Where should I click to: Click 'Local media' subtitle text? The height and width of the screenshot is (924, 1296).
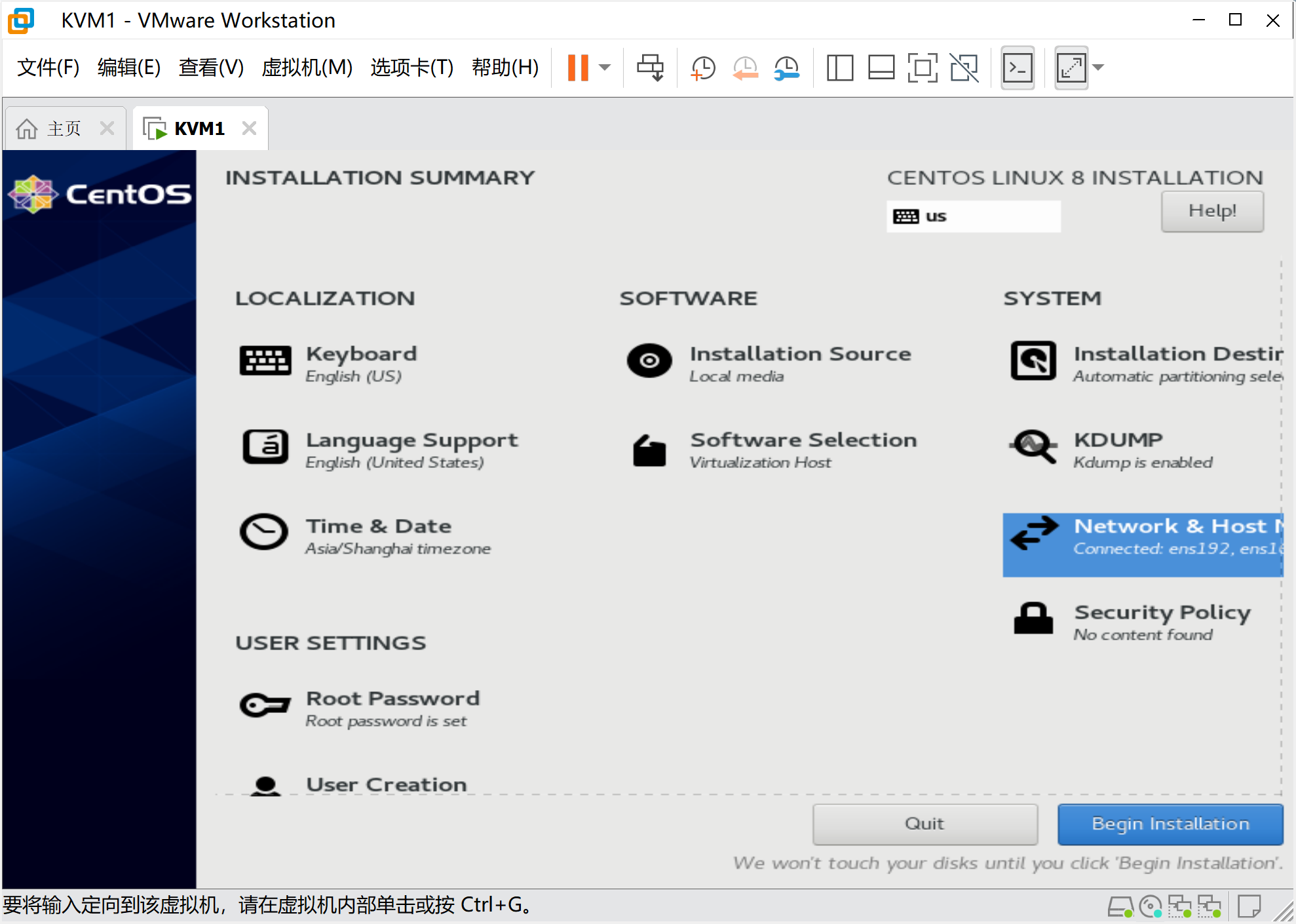736,377
